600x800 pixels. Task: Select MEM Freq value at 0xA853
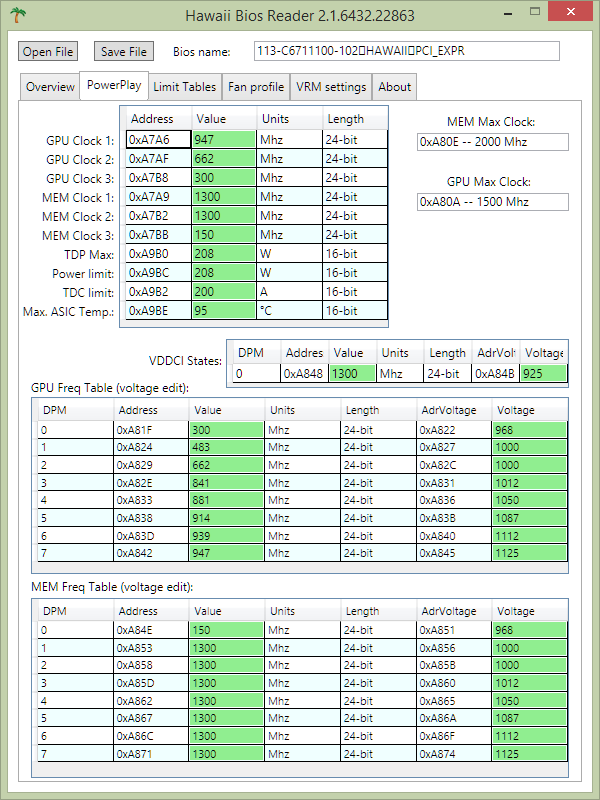tap(226, 648)
